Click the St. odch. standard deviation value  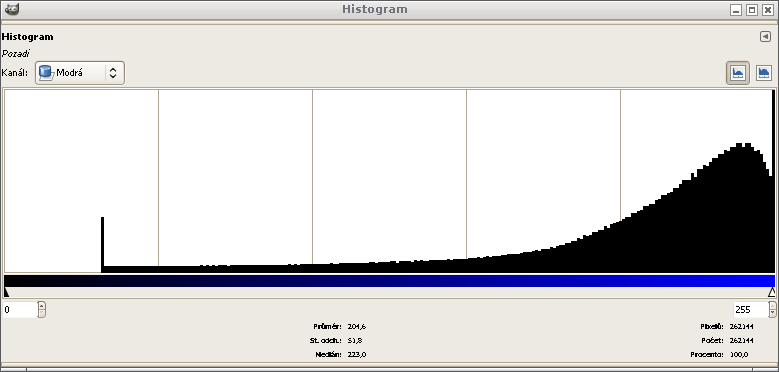355,340
